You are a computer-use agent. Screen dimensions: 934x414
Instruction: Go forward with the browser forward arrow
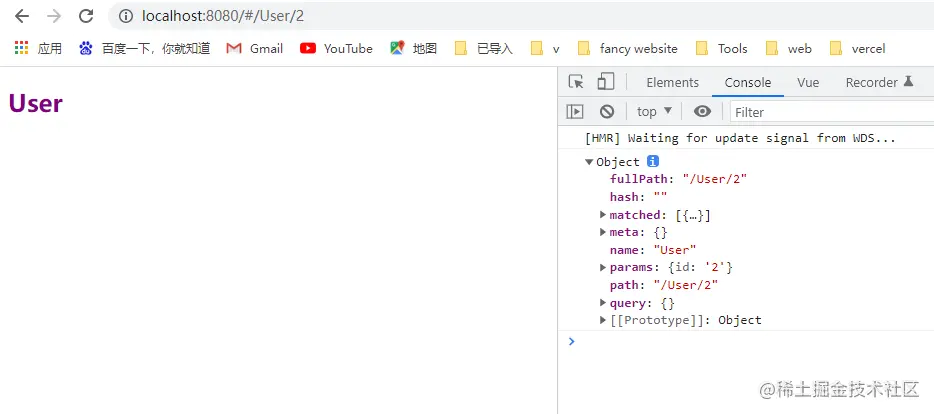(54, 16)
